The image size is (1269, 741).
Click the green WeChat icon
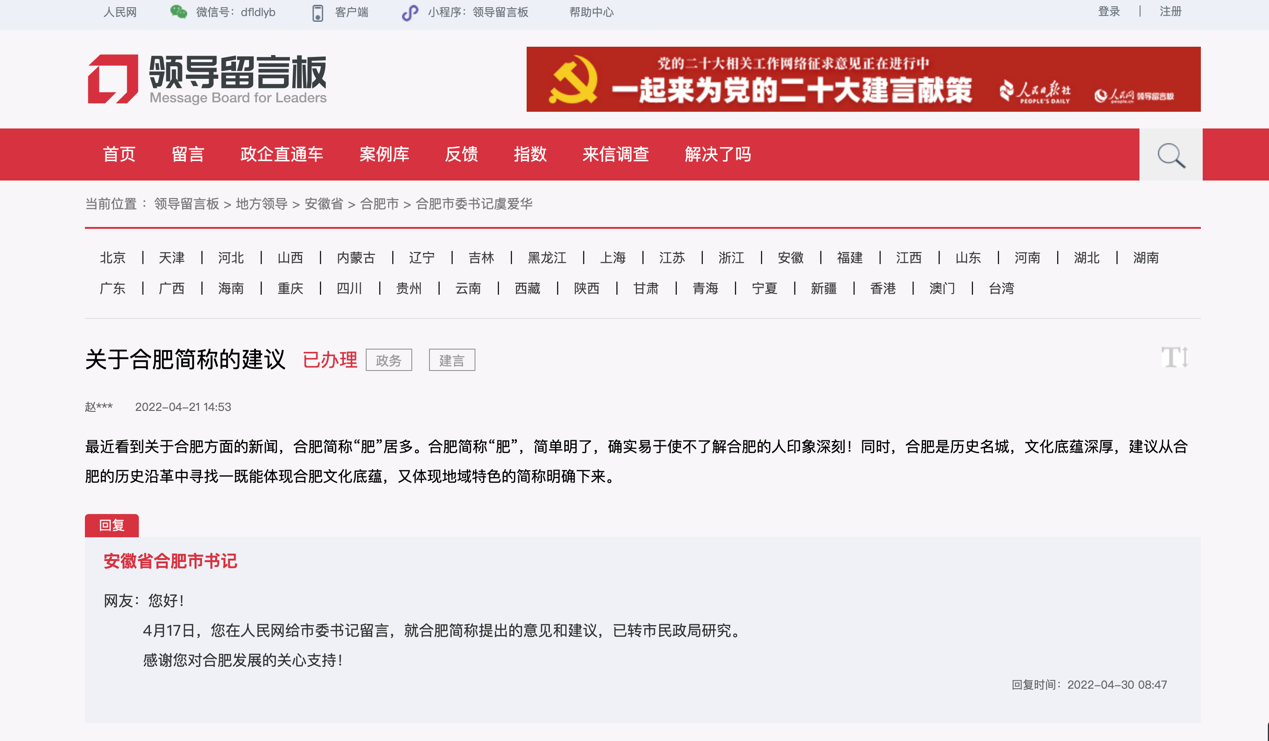180,13
